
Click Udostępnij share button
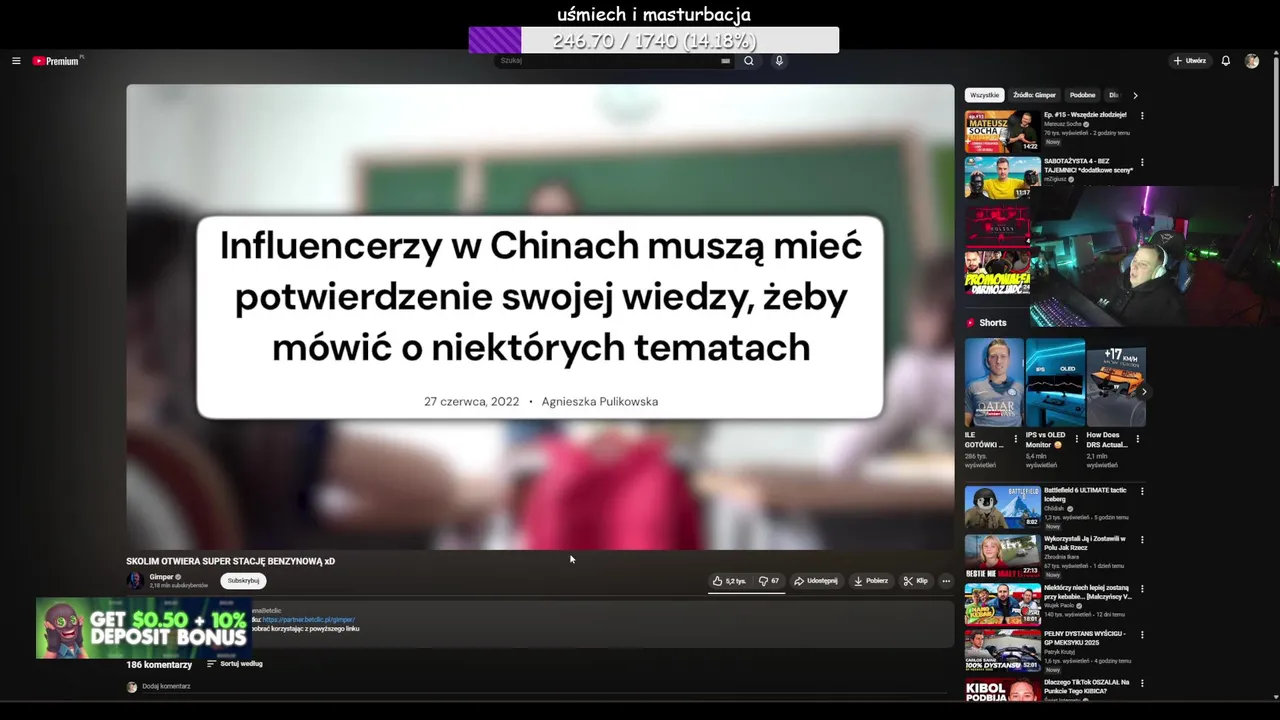point(816,581)
